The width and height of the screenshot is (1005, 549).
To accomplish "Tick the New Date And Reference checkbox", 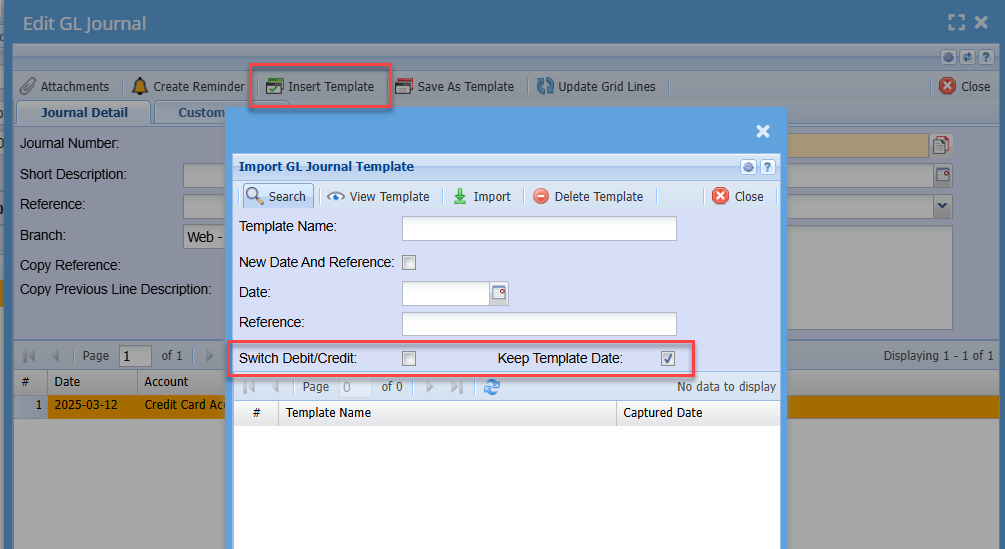I will (x=409, y=263).
